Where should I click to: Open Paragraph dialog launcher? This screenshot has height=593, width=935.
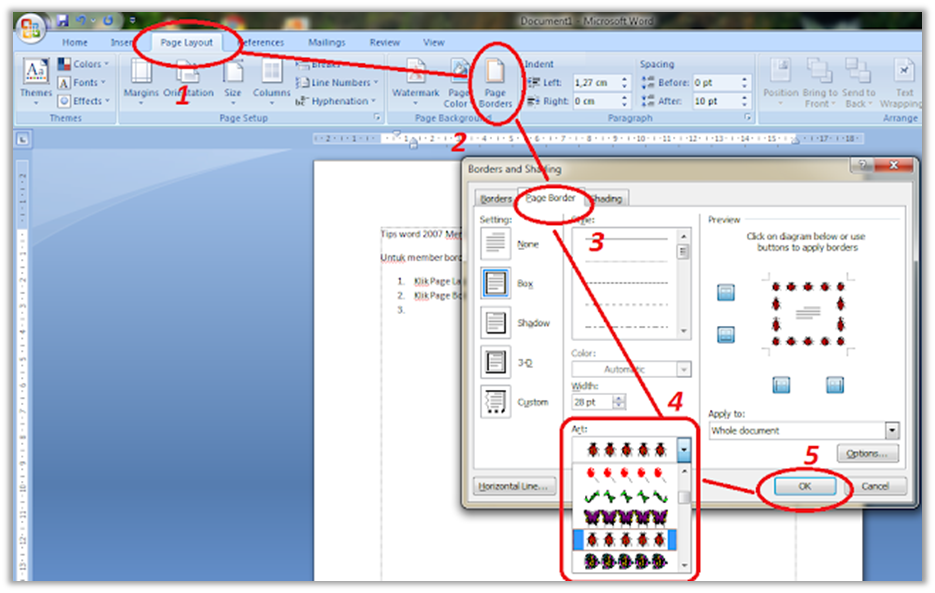[x=748, y=118]
